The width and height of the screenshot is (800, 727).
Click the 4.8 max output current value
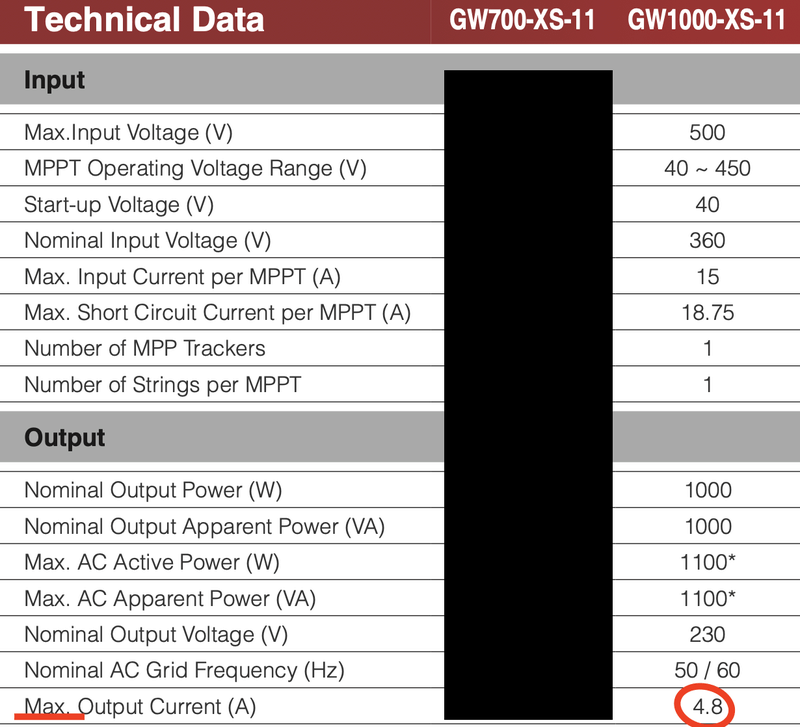pyautogui.click(x=708, y=707)
